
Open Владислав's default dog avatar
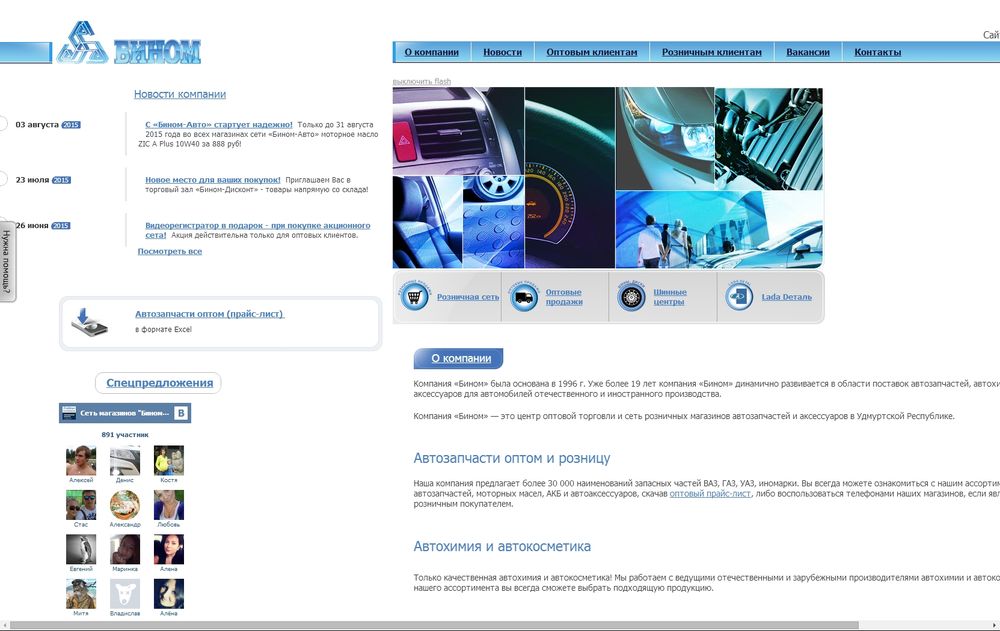pos(125,593)
